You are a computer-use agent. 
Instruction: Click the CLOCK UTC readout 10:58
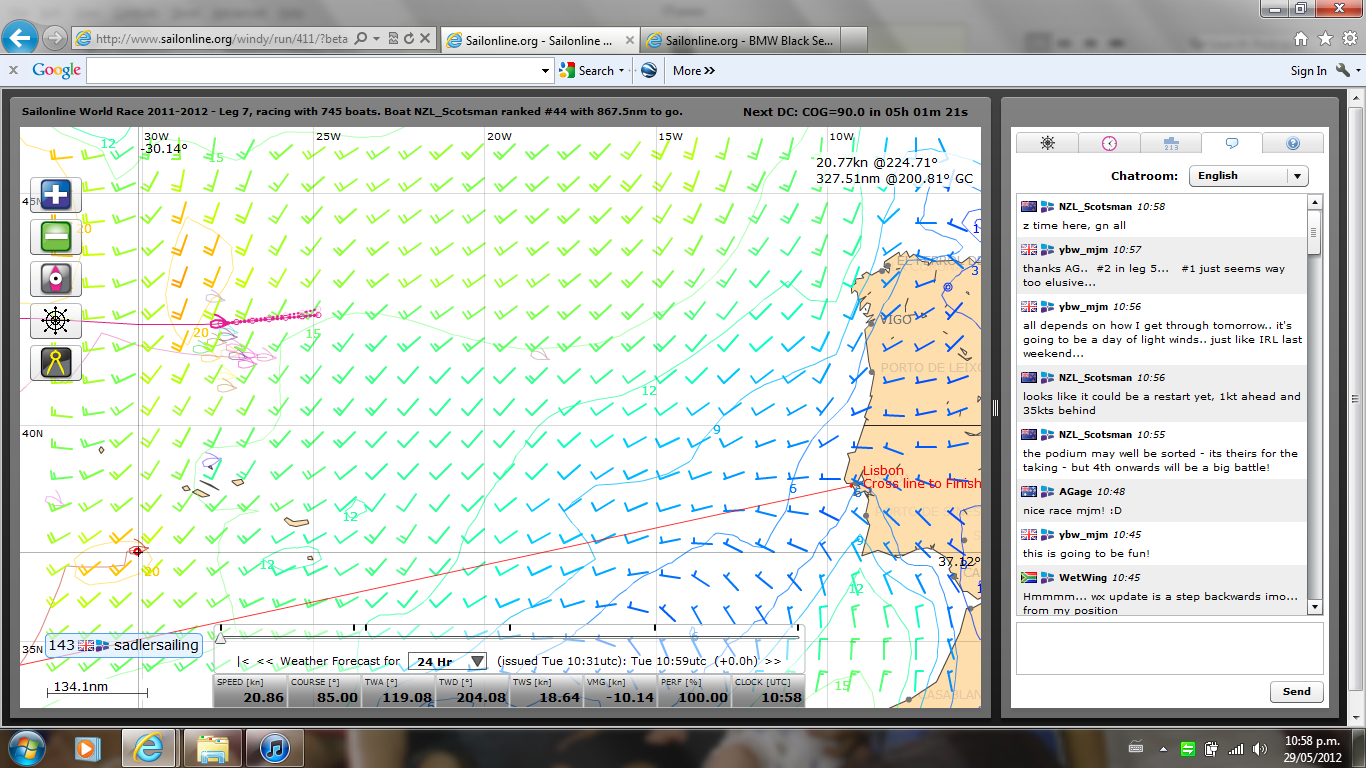(x=784, y=697)
